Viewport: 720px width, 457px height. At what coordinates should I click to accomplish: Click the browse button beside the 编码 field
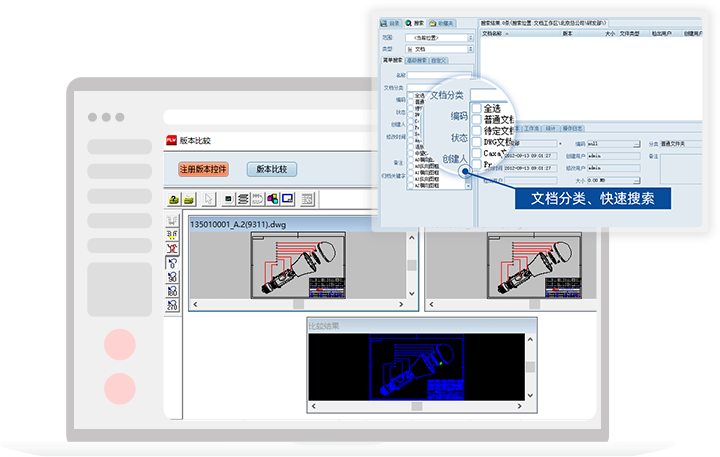tap(635, 144)
